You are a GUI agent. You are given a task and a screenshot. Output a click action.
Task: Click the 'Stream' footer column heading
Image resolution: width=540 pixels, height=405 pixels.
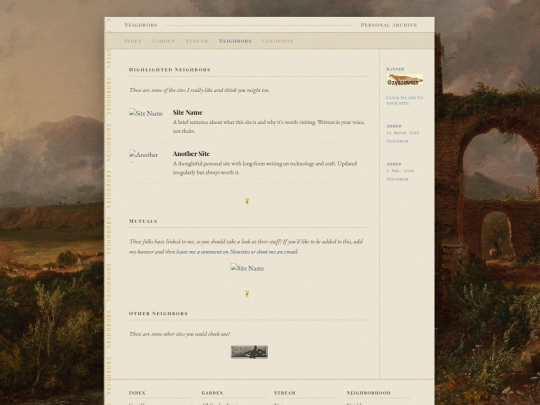(285, 393)
